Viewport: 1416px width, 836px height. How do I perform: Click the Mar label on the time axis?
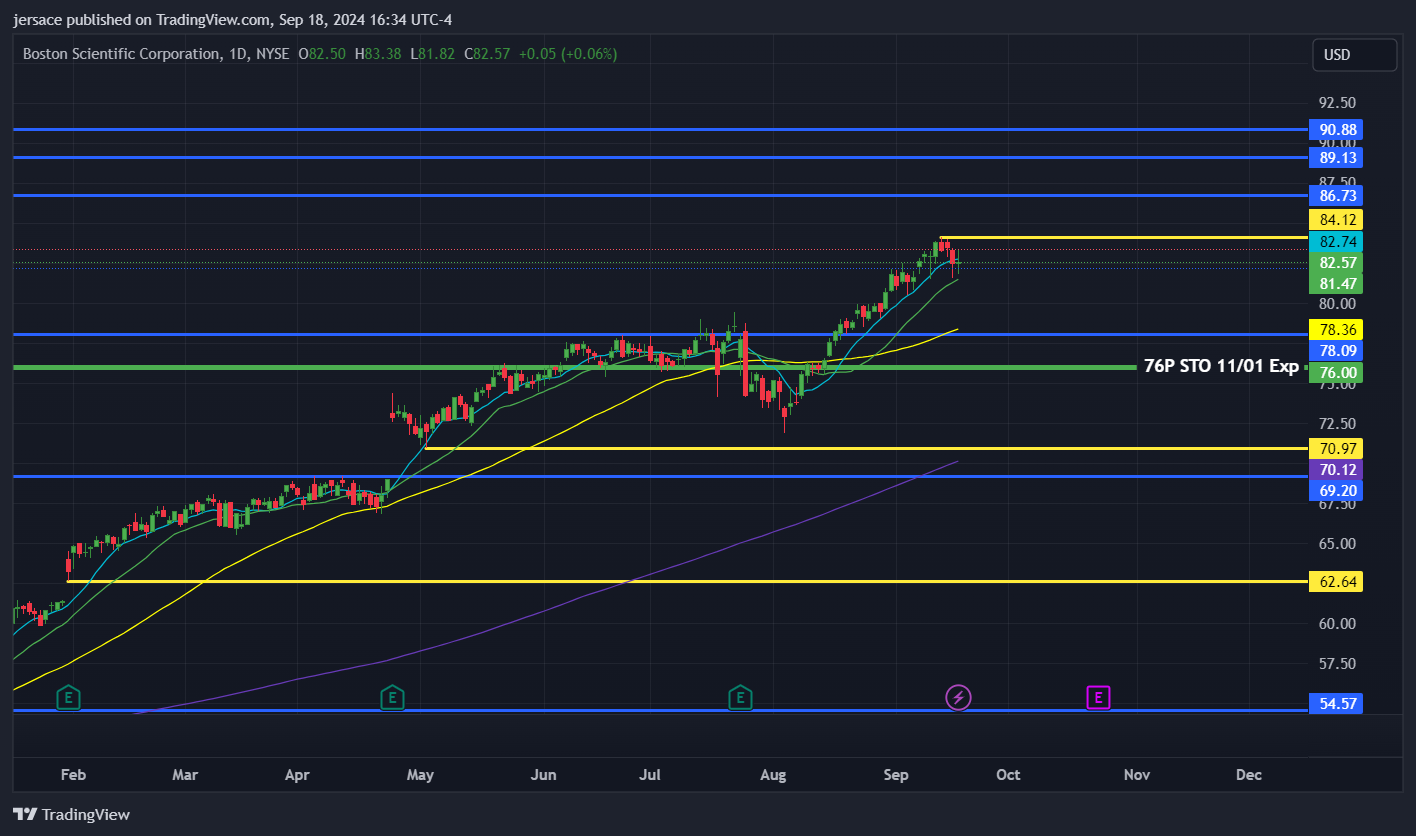tap(185, 775)
